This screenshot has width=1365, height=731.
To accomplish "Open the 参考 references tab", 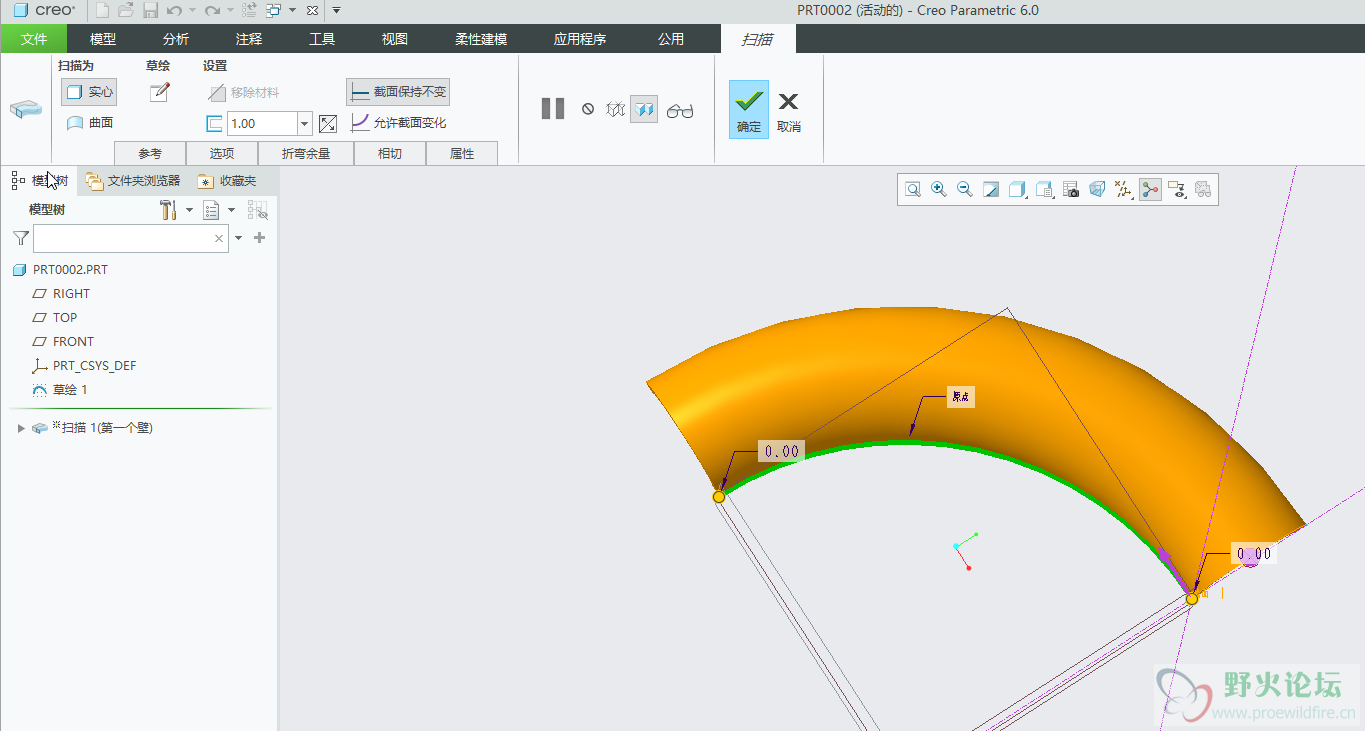I will coord(150,153).
